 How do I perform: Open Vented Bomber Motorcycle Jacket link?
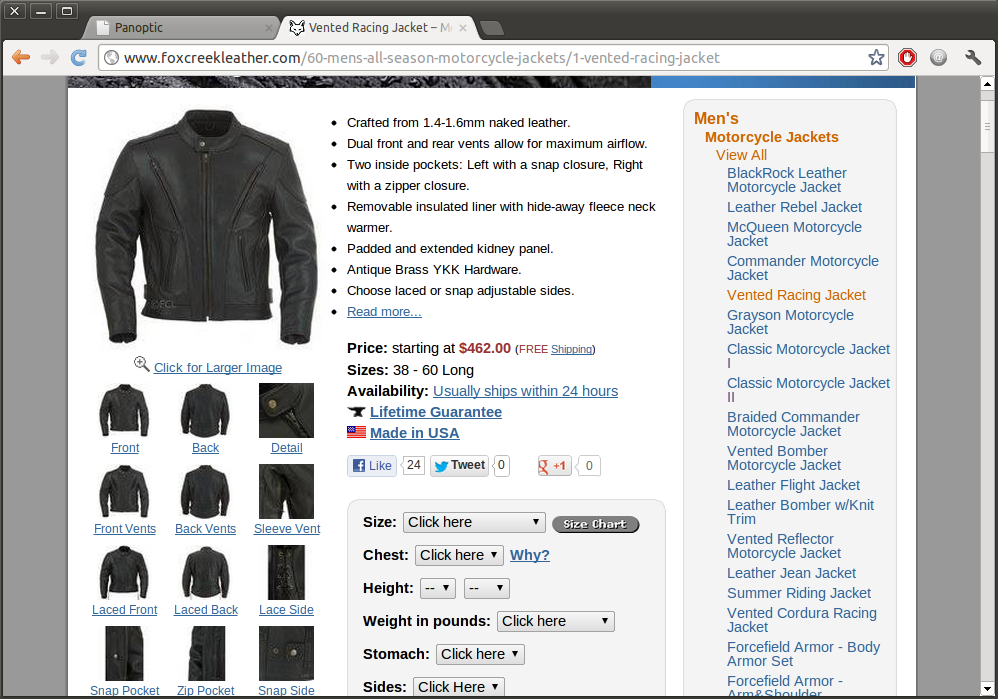(x=784, y=458)
